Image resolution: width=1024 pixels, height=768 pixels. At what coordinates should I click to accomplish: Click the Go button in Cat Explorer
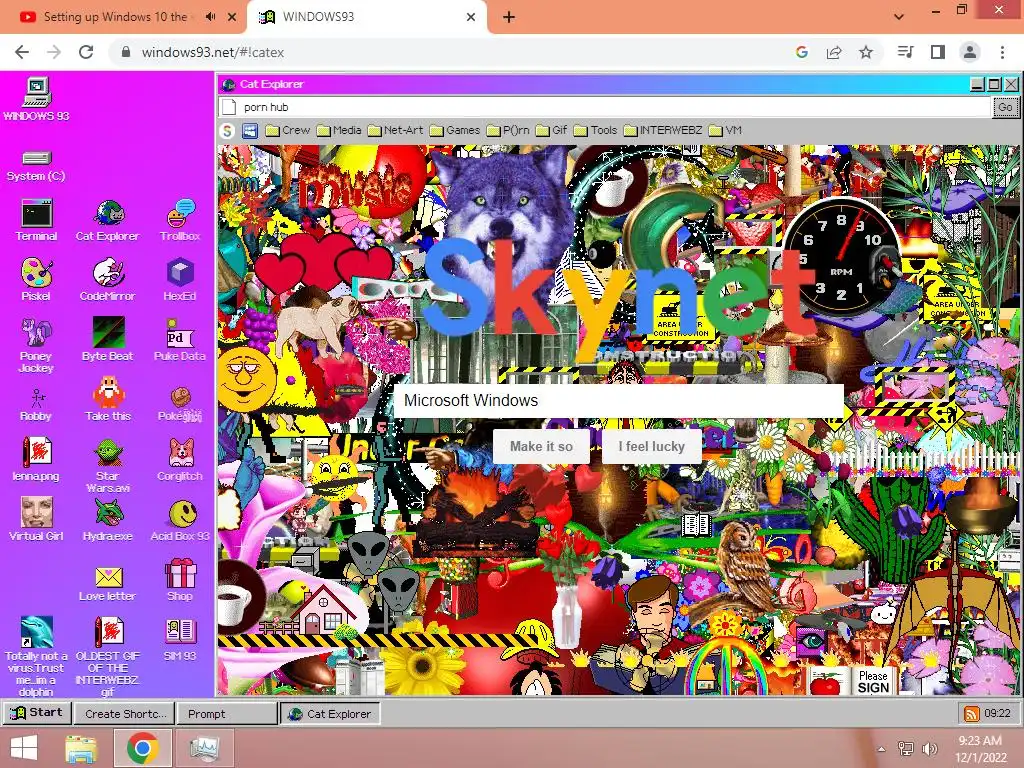click(1005, 107)
